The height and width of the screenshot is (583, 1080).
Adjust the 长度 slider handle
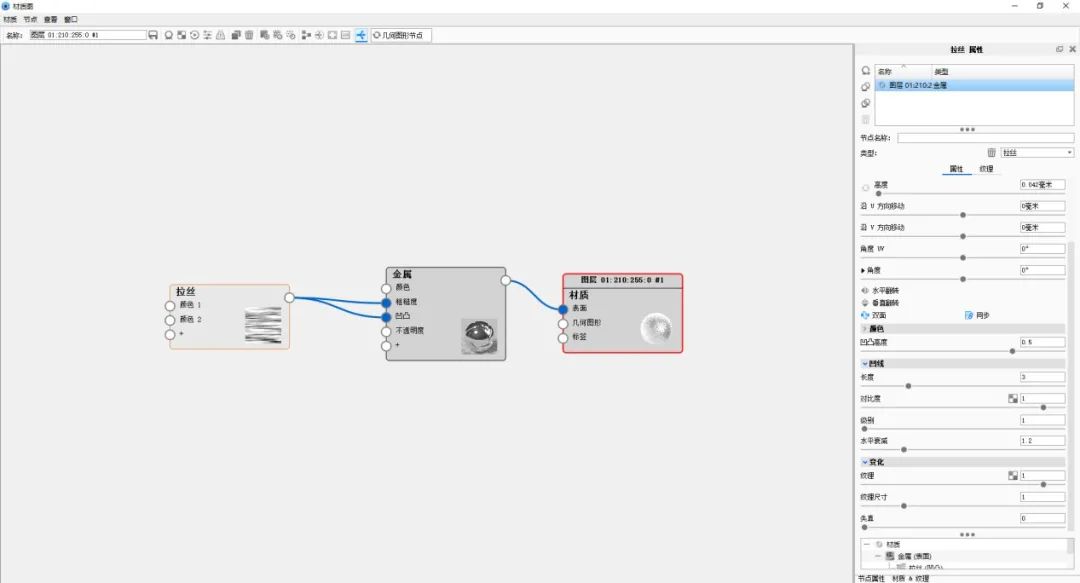(x=908, y=386)
